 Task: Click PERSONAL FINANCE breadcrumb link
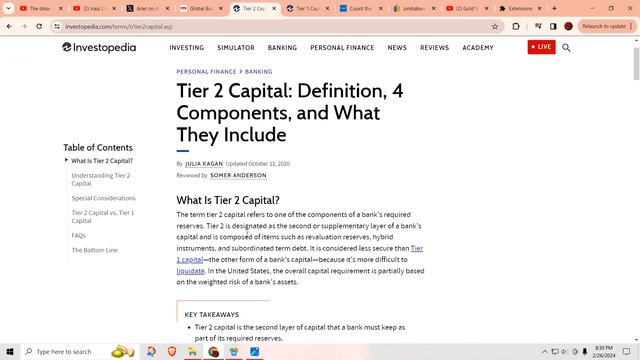[x=206, y=71]
